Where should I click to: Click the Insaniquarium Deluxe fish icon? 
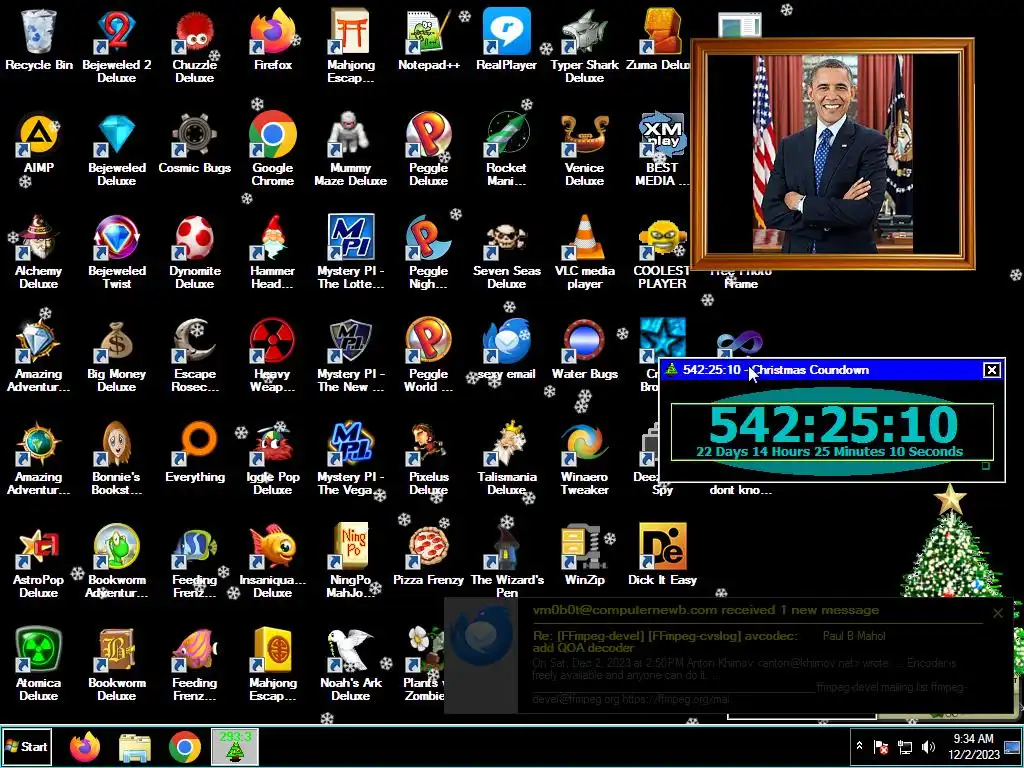pyautogui.click(x=272, y=560)
